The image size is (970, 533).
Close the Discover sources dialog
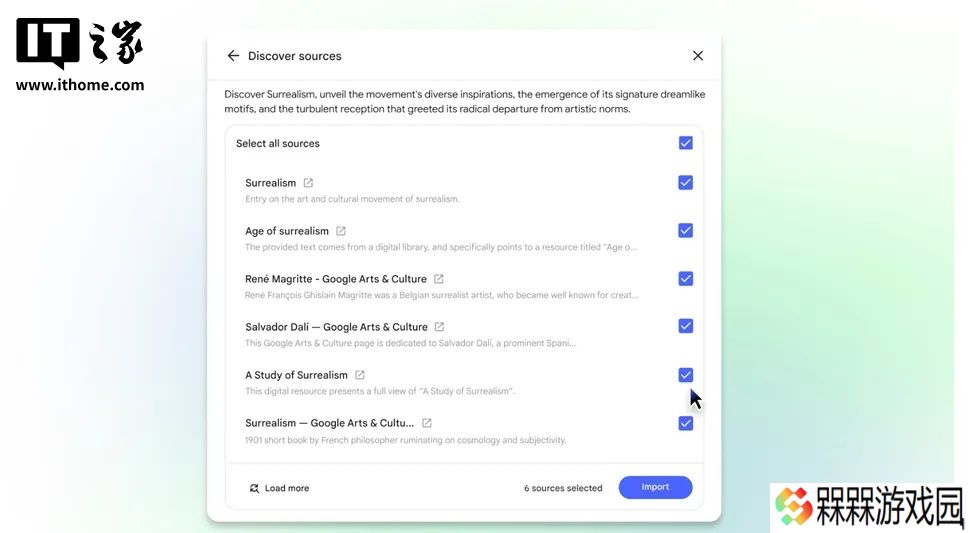pyautogui.click(x=698, y=56)
